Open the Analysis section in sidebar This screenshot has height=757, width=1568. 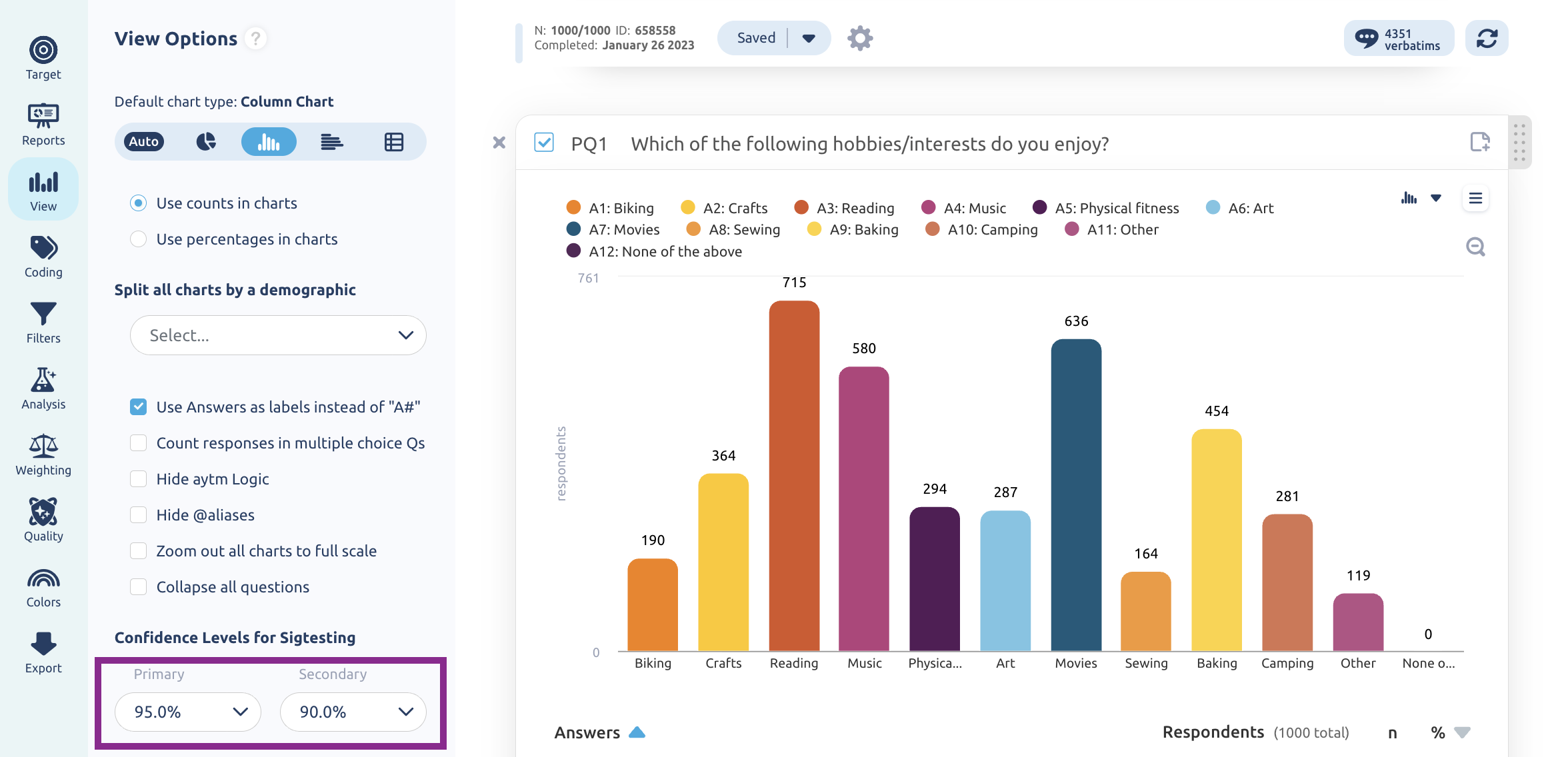tap(43, 388)
